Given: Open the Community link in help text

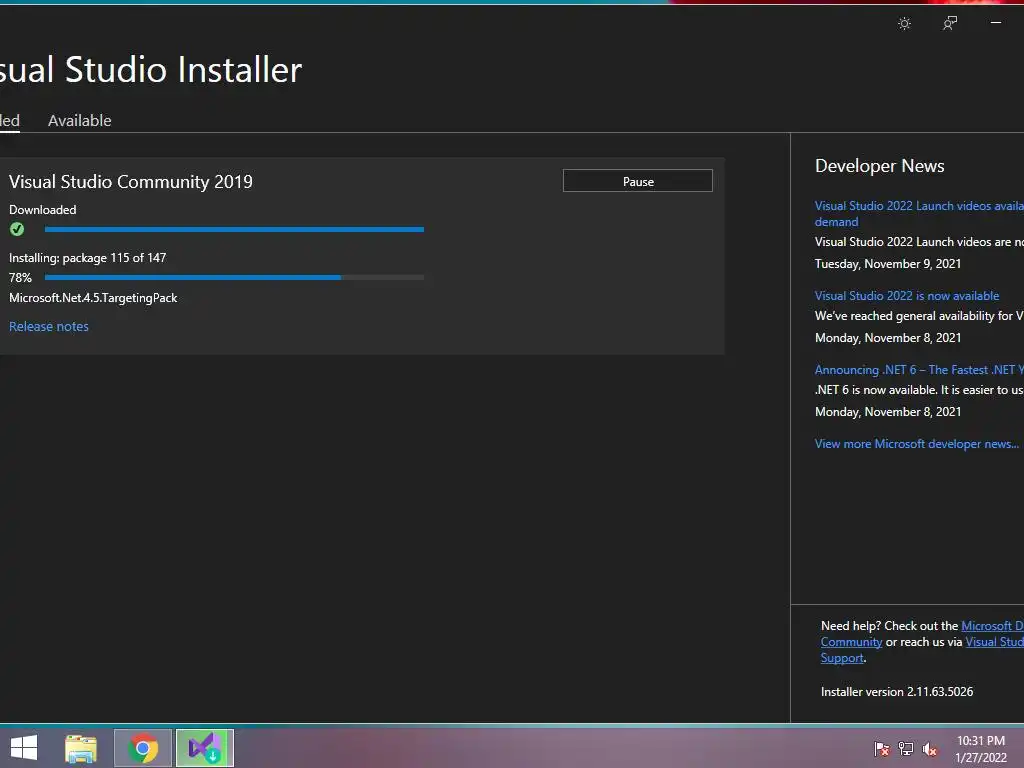Looking at the screenshot, I should (851, 642).
